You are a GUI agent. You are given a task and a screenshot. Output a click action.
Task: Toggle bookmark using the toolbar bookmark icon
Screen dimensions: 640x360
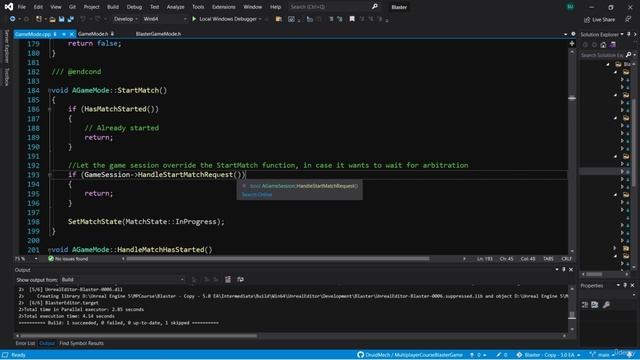coord(352,19)
